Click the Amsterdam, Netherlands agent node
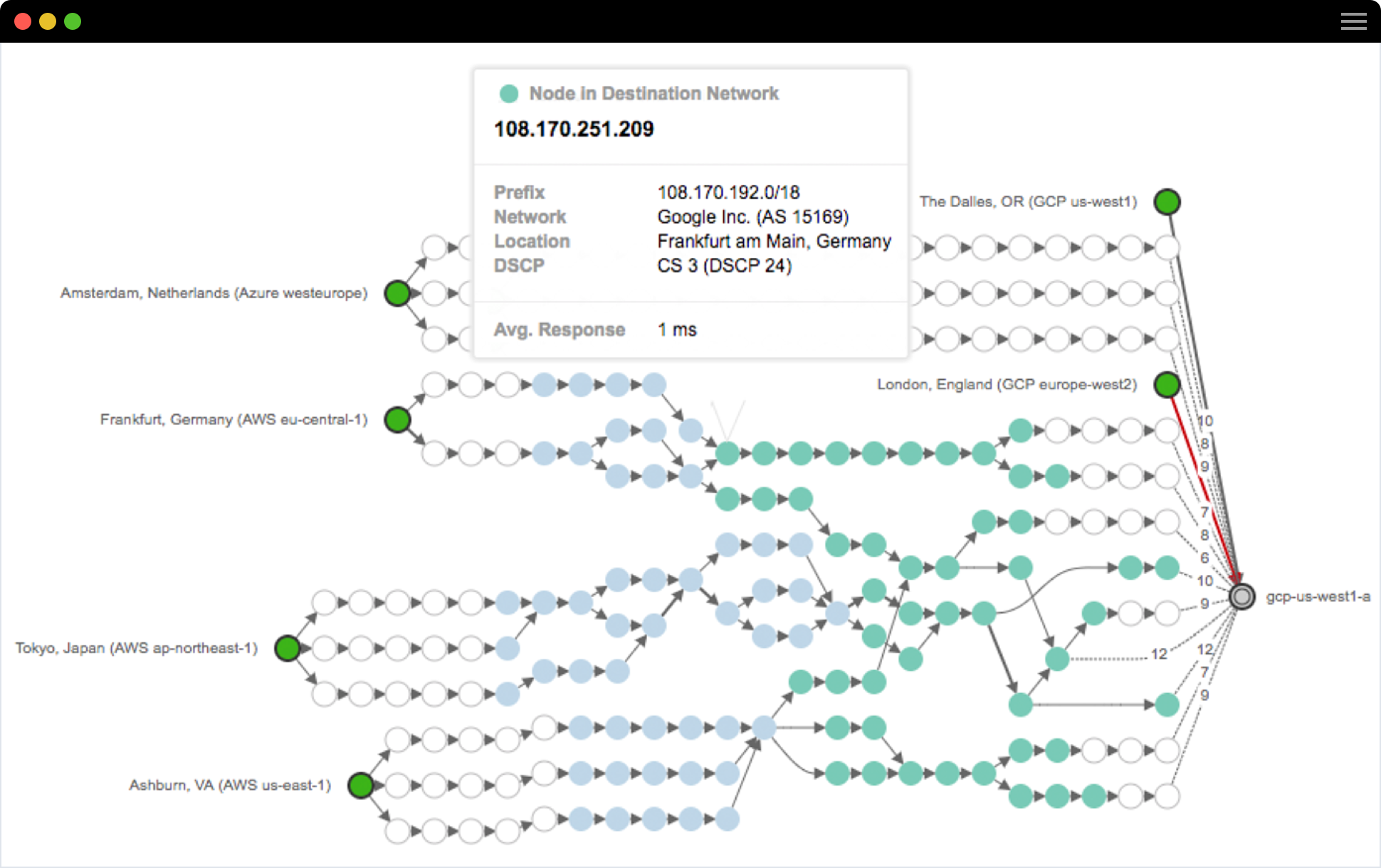This screenshot has height=868, width=1381. click(397, 293)
